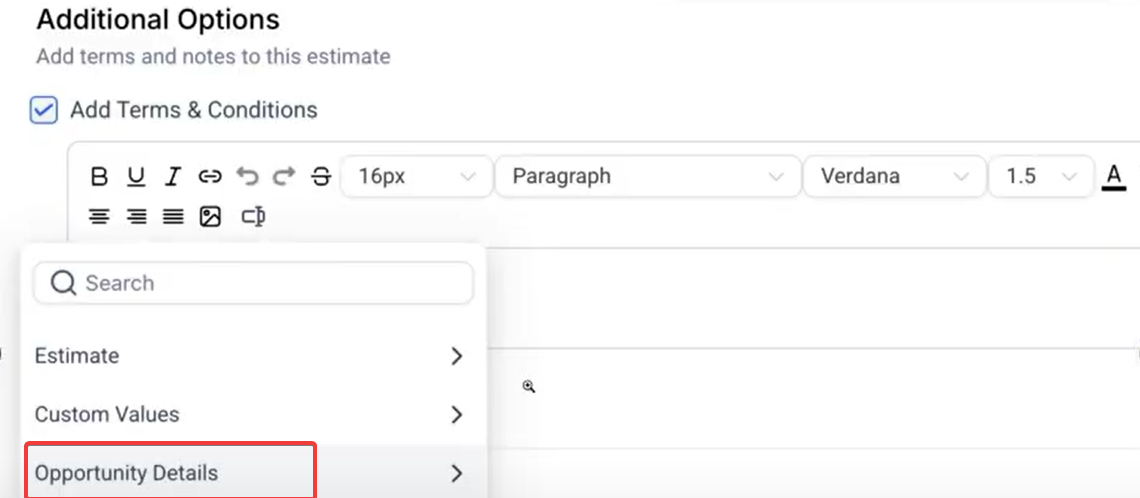Click the custom variable insert icon

point(253,216)
